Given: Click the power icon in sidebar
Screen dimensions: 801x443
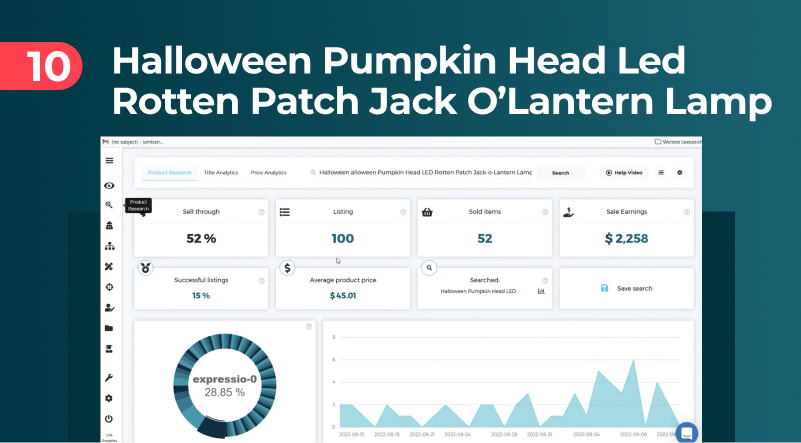Looking at the screenshot, I should (109, 419).
